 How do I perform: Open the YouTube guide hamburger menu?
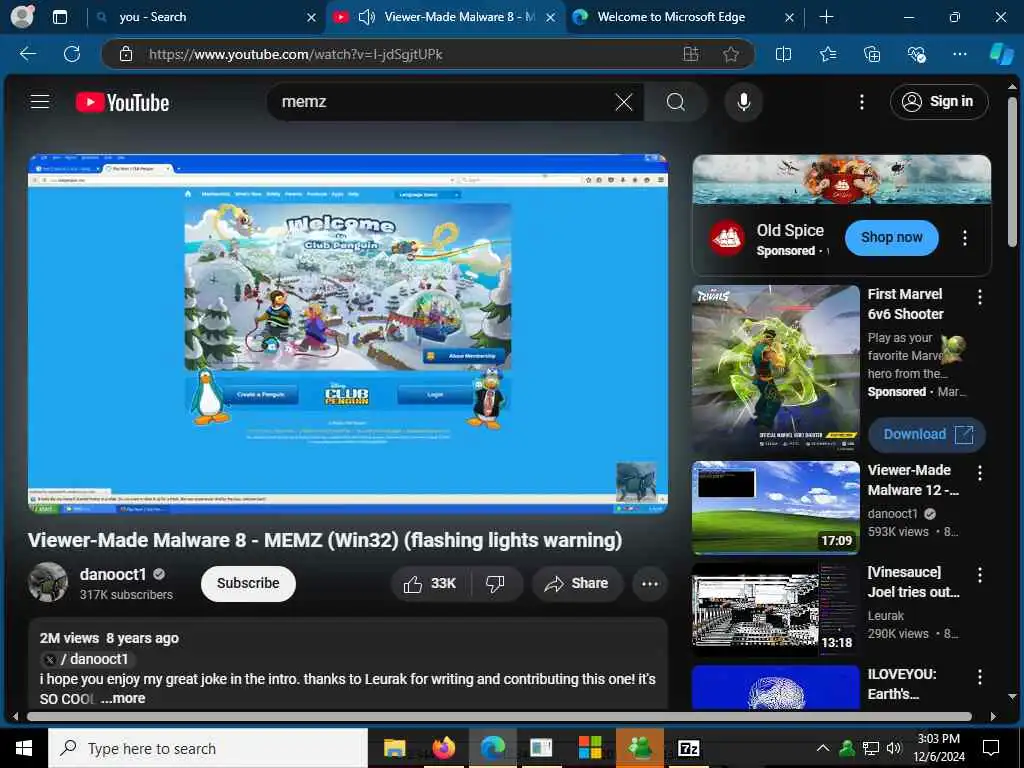40,101
